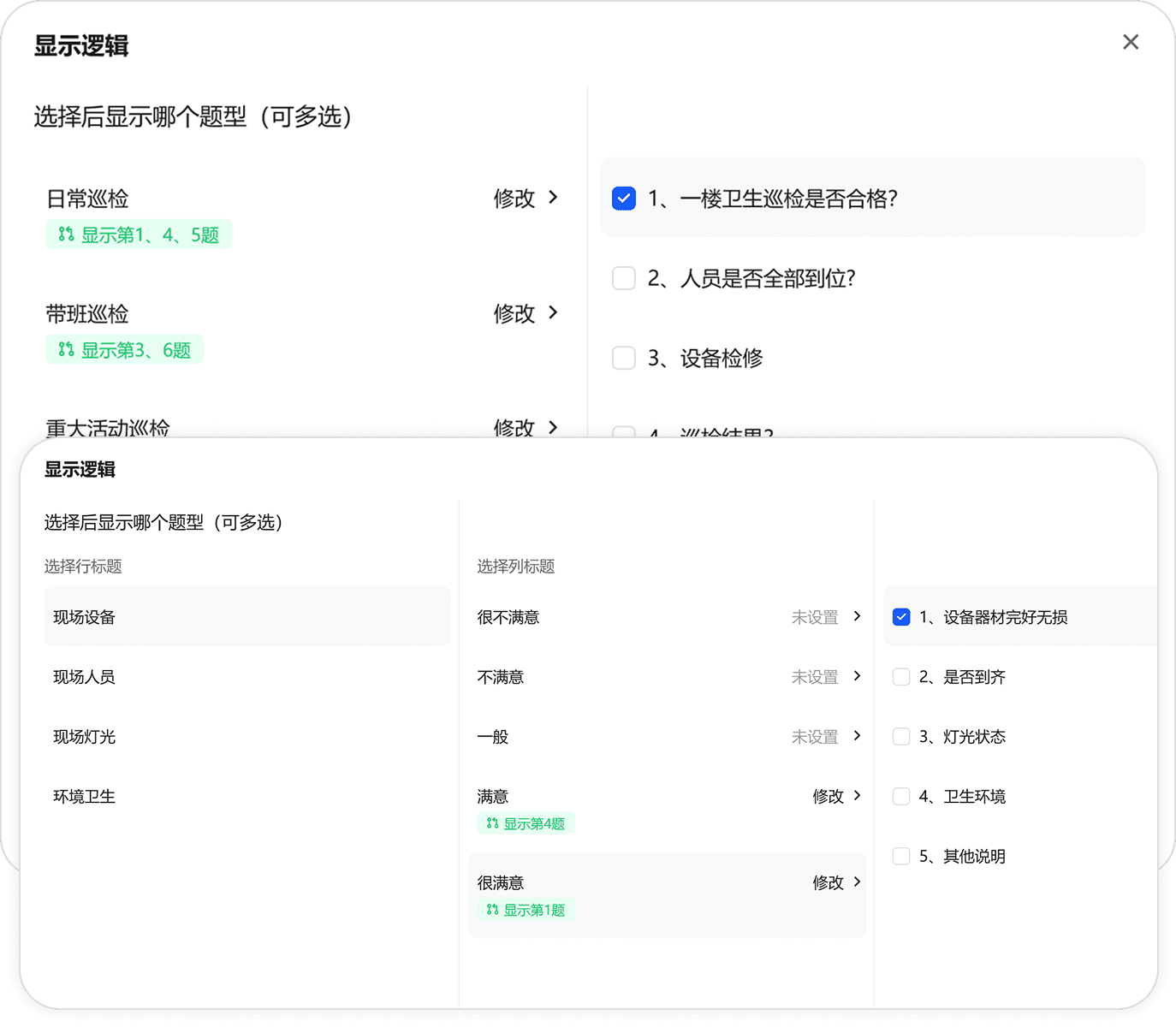Select the 环境卫生 row title
The width and height of the screenshot is (1176, 1027).
85,797
